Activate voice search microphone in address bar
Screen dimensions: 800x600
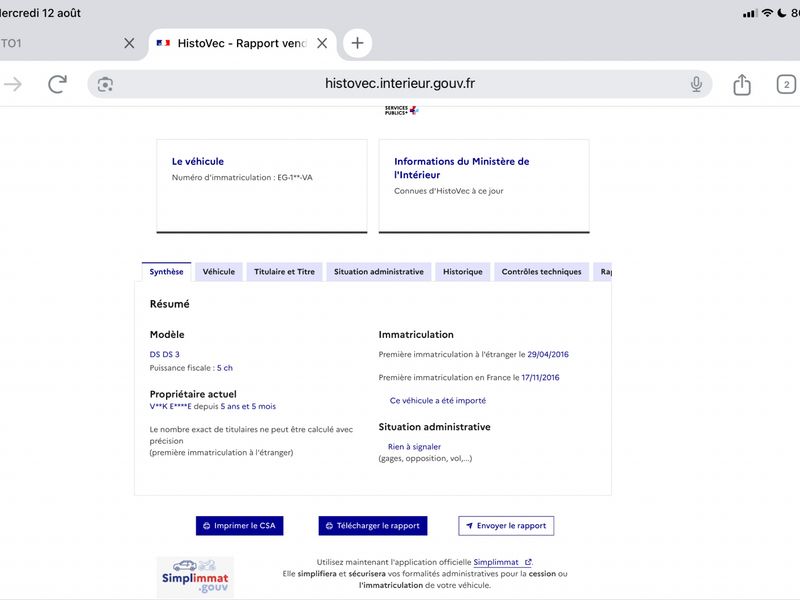pyautogui.click(x=696, y=84)
